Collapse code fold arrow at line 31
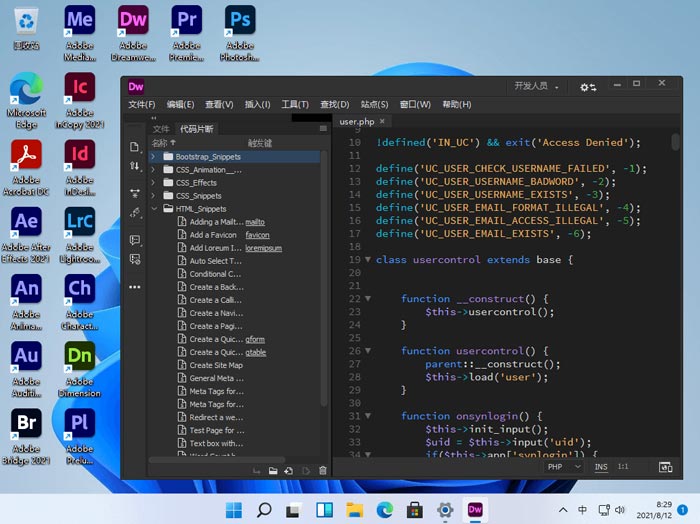The width and height of the screenshot is (700, 524). tap(368, 416)
